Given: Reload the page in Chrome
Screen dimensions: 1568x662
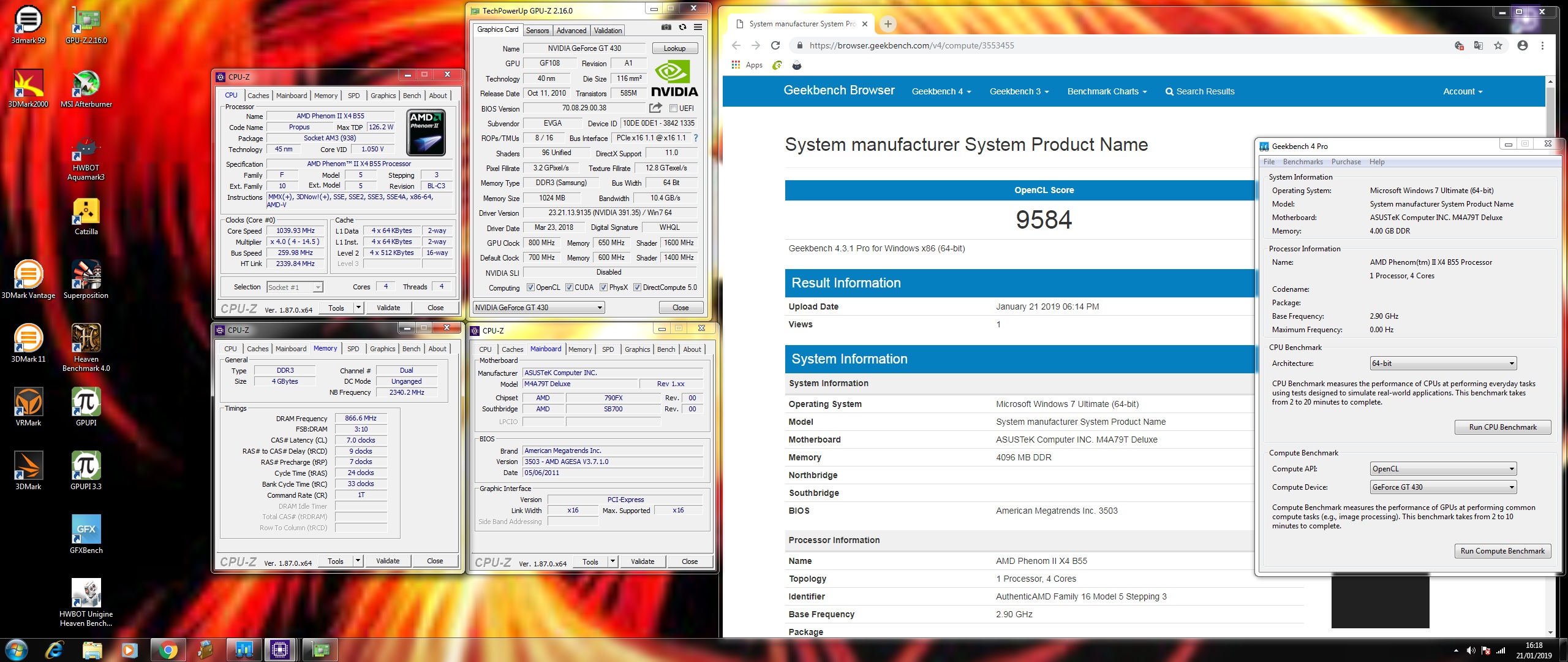Looking at the screenshot, I should 775,45.
